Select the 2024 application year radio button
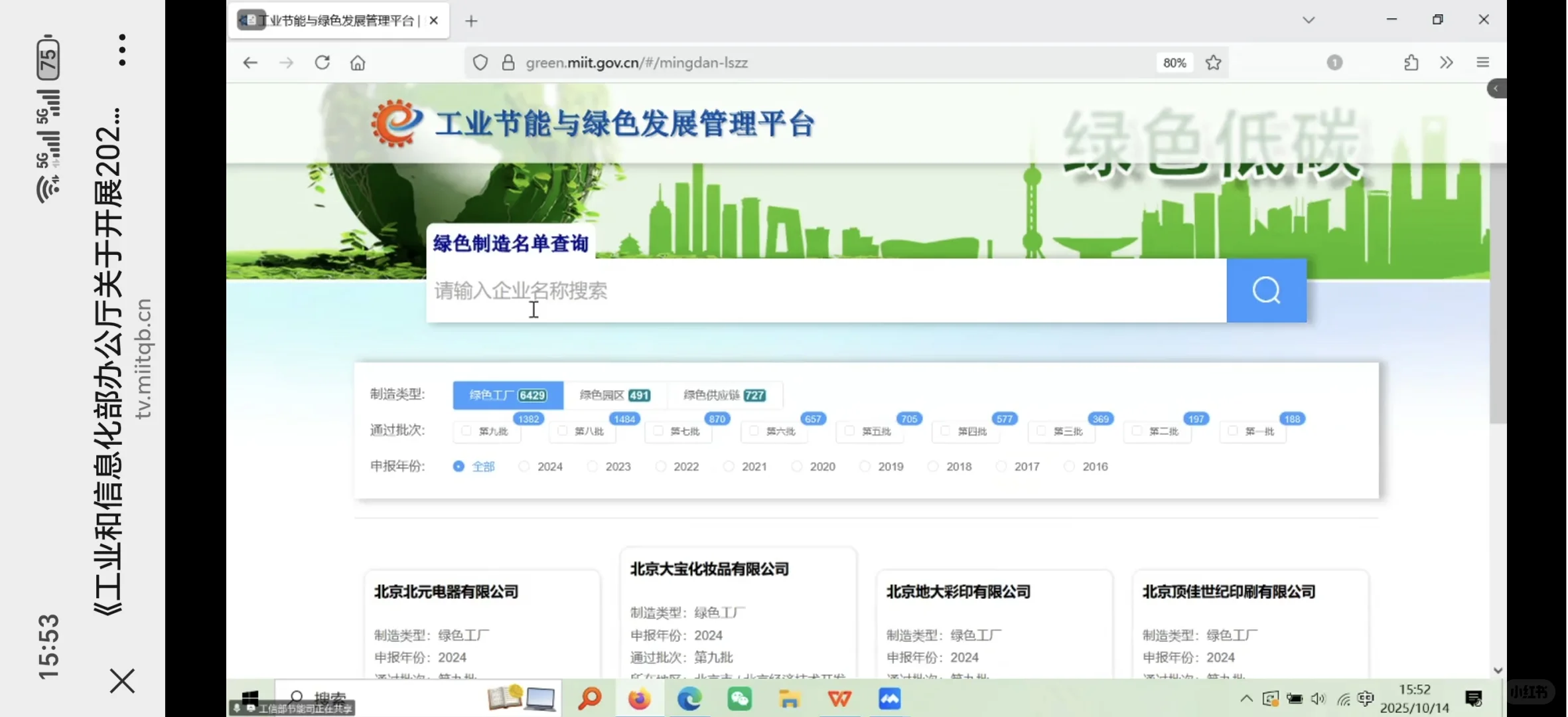This screenshot has width=1568, height=717. click(524, 466)
